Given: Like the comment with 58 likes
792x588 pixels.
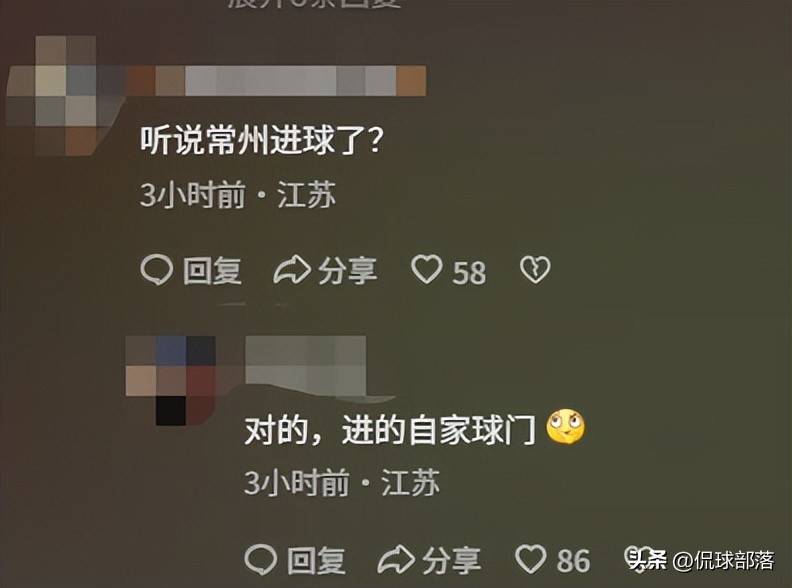Looking at the screenshot, I should pos(427,269).
